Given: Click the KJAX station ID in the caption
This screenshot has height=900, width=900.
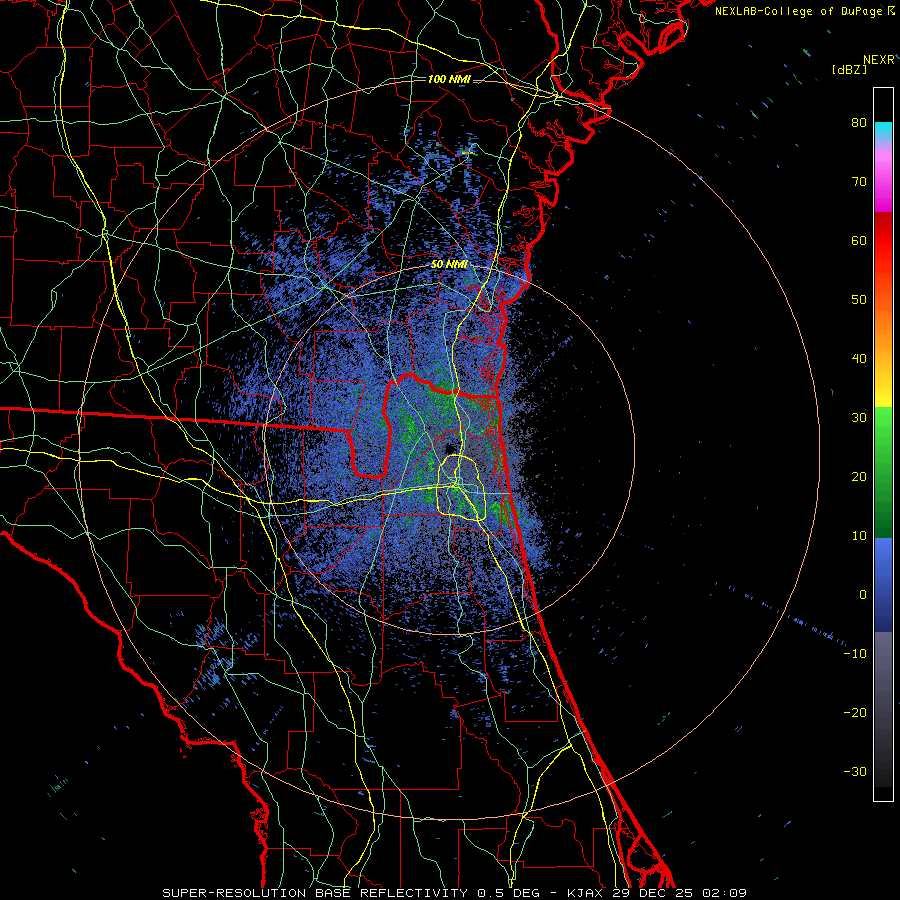Looking at the screenshot, I should (x=584, y=893).
